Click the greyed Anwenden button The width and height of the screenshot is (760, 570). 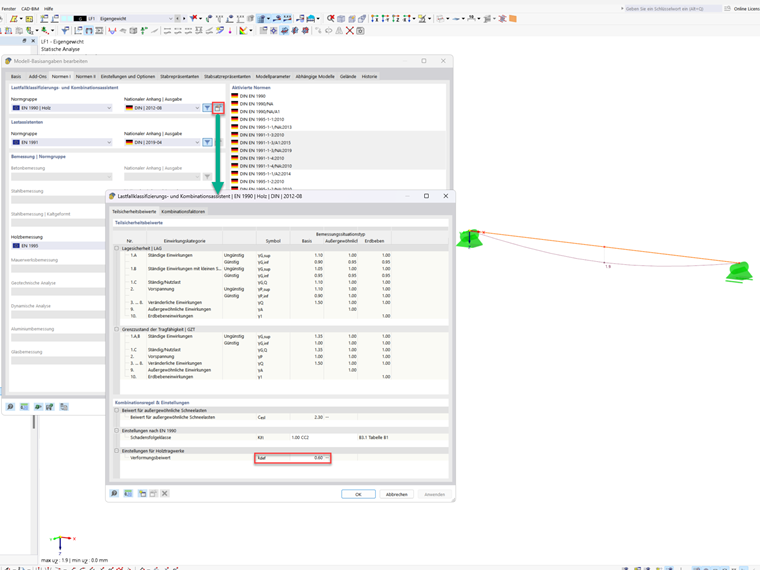click(434, 494)
